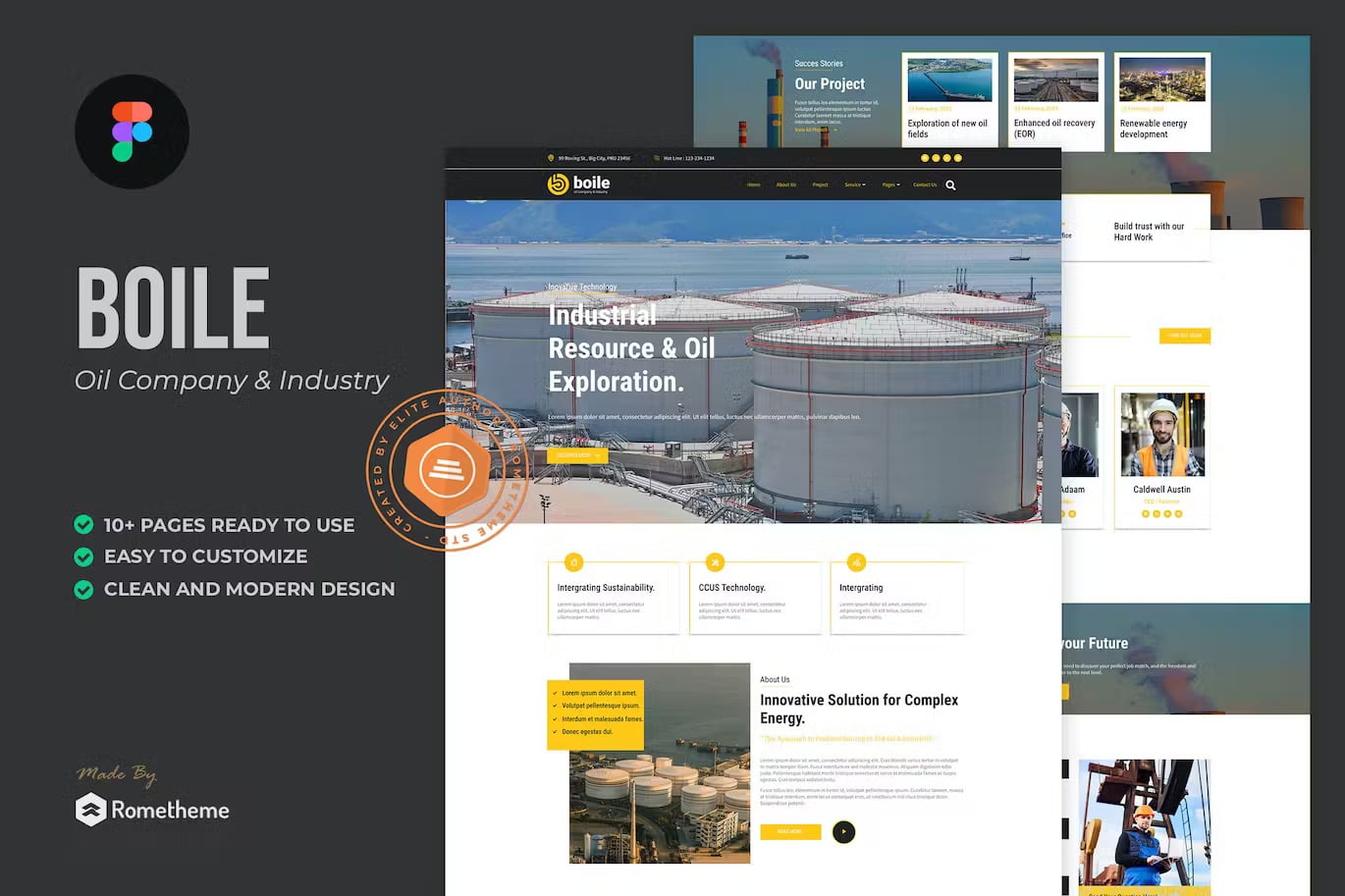1345x896 pixels.
Task: Click the '99 Roving St., Big City' address
Action: point(594,158)
